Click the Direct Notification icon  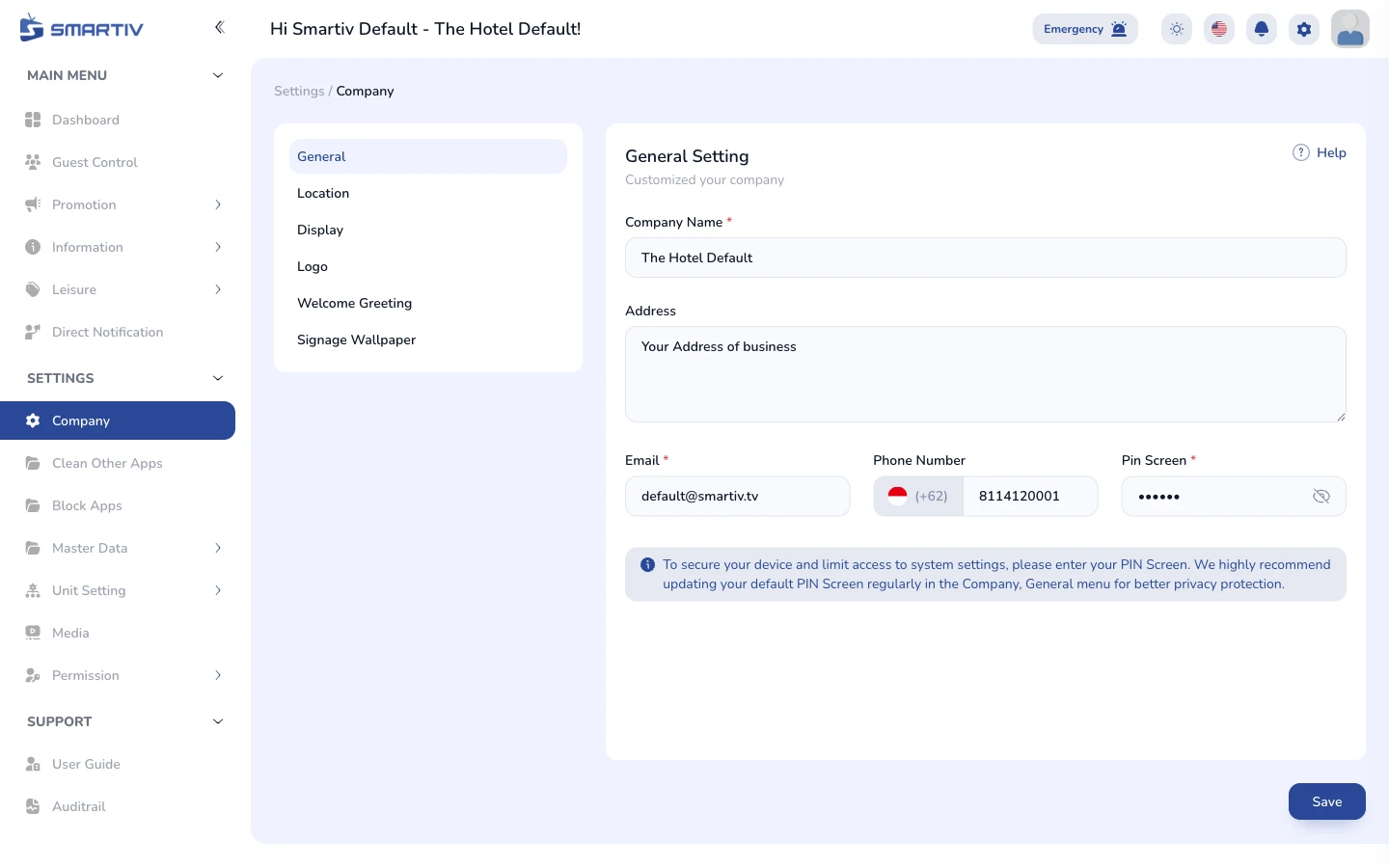click(33, 332)
